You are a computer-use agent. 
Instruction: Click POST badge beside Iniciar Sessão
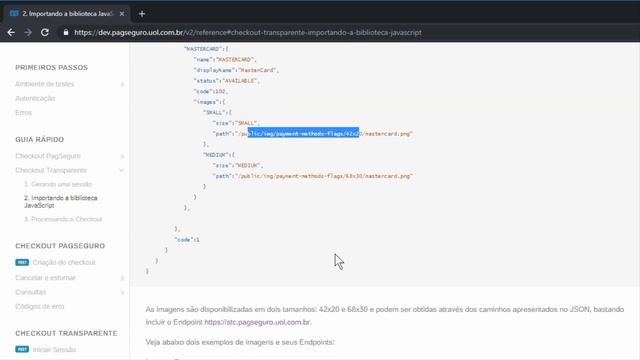(x=22, y=349)
